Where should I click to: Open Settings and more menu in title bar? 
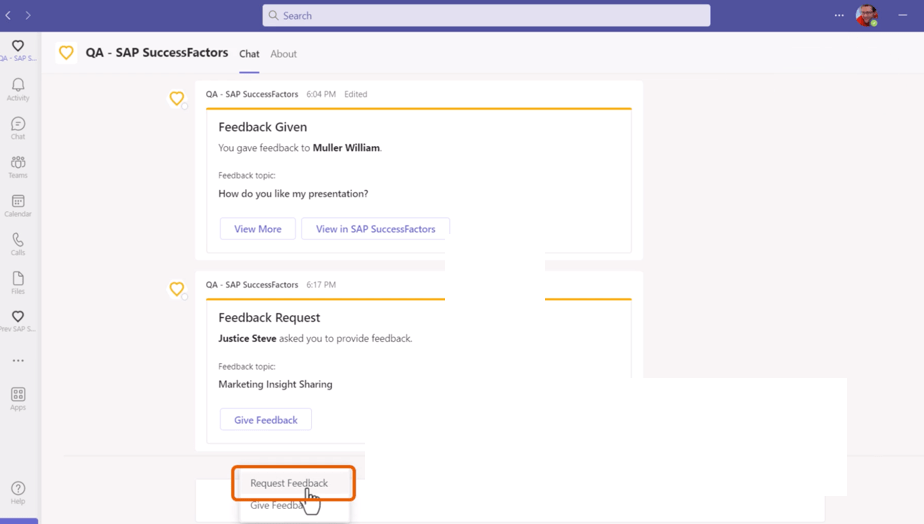point(839,15)
